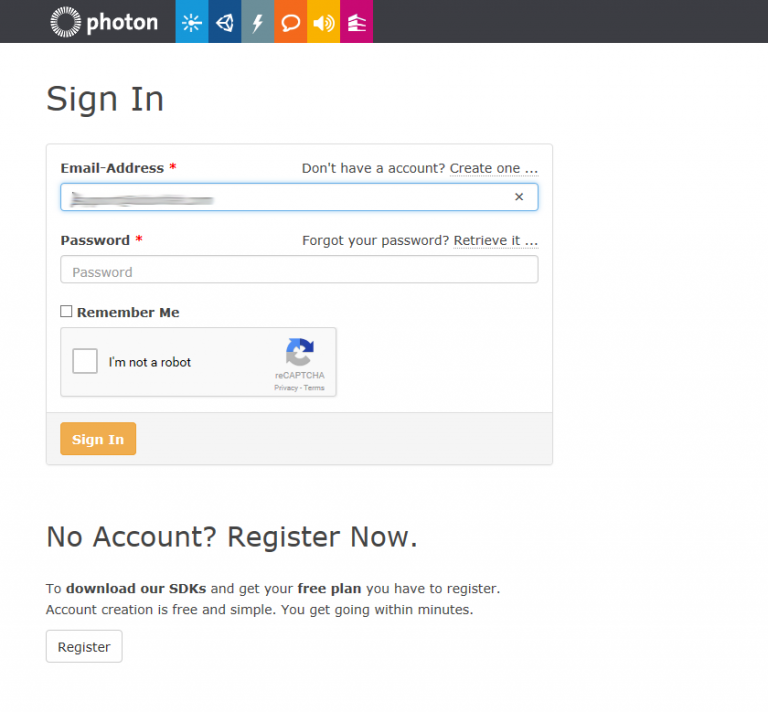Clear the Email-Address field with the X
This screenshot has height=712, width=768.
pos(519,197)
